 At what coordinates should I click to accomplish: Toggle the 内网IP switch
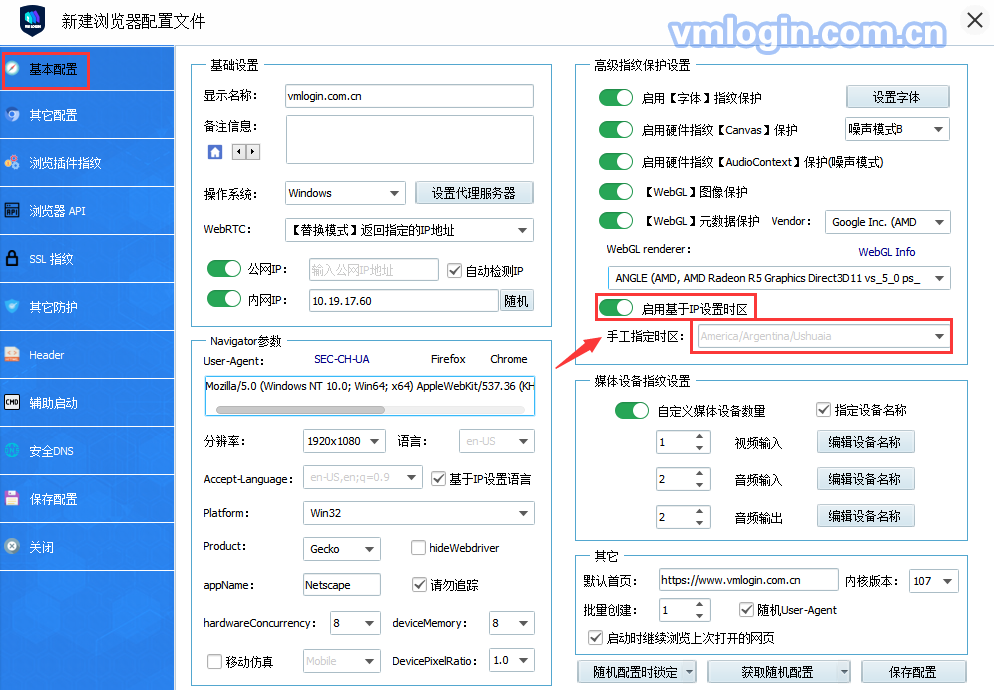224,299
